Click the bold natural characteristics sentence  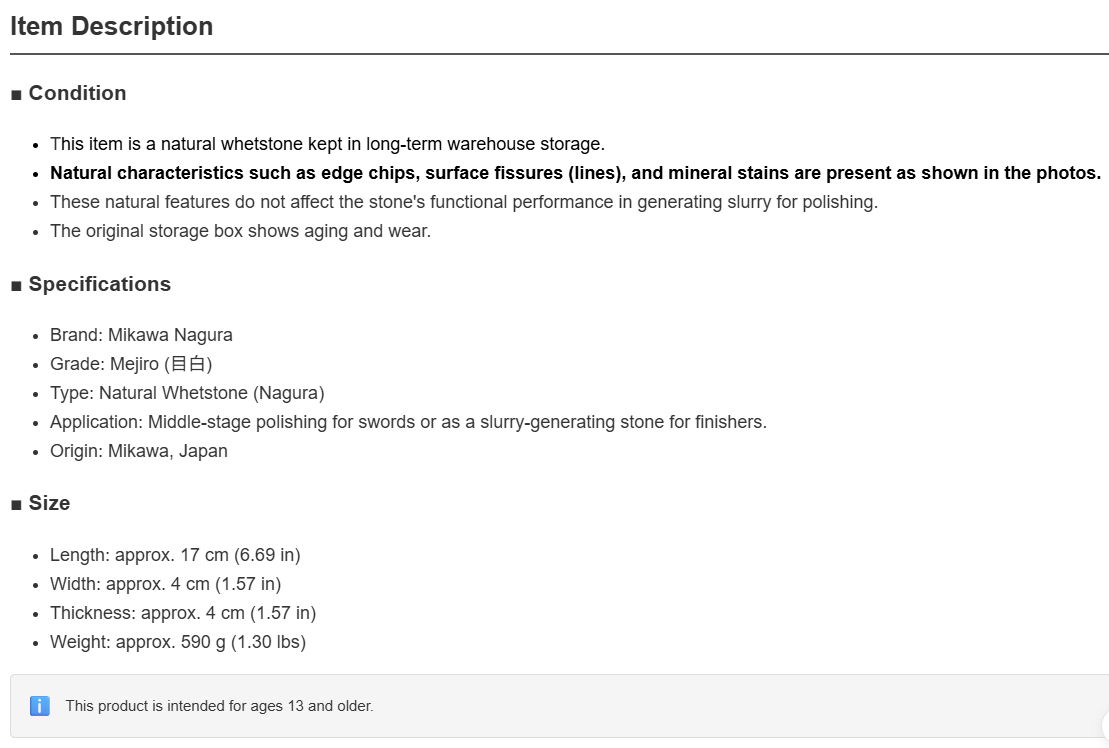(575, 173)
